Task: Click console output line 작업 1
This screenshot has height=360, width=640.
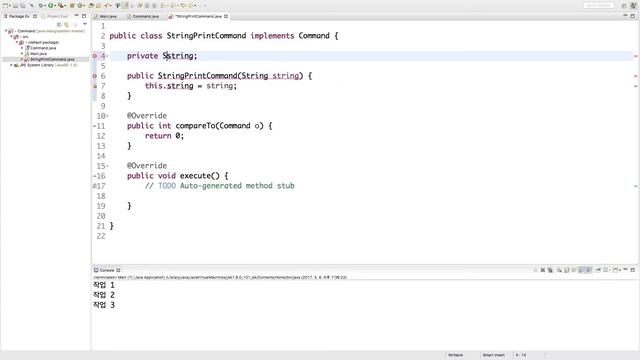Action: (x=104, y=285)
